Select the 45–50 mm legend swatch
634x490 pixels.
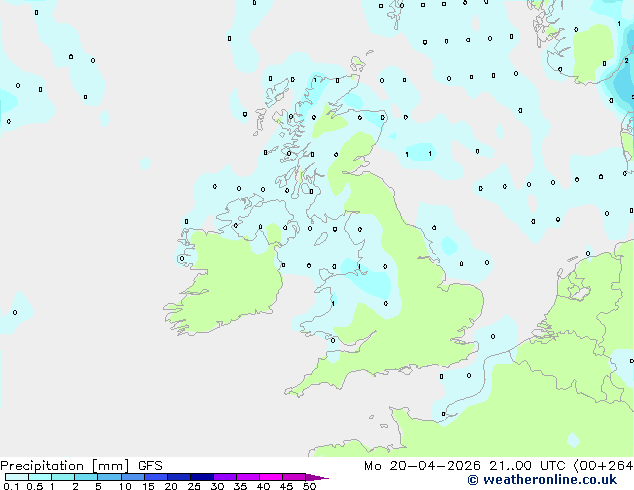click(294, 477)
